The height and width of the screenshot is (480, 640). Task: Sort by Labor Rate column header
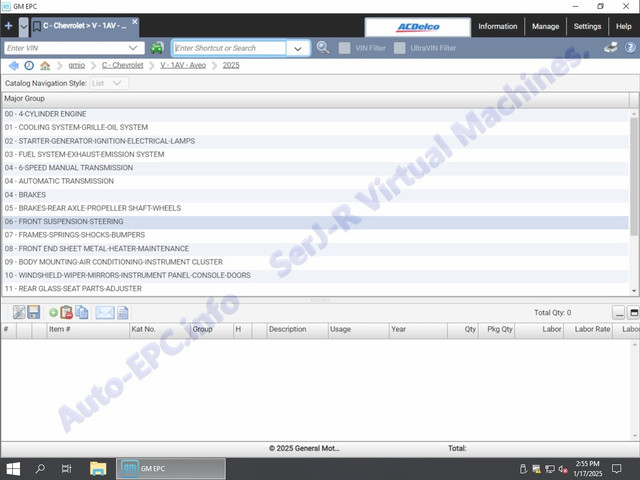coord(588,330)
